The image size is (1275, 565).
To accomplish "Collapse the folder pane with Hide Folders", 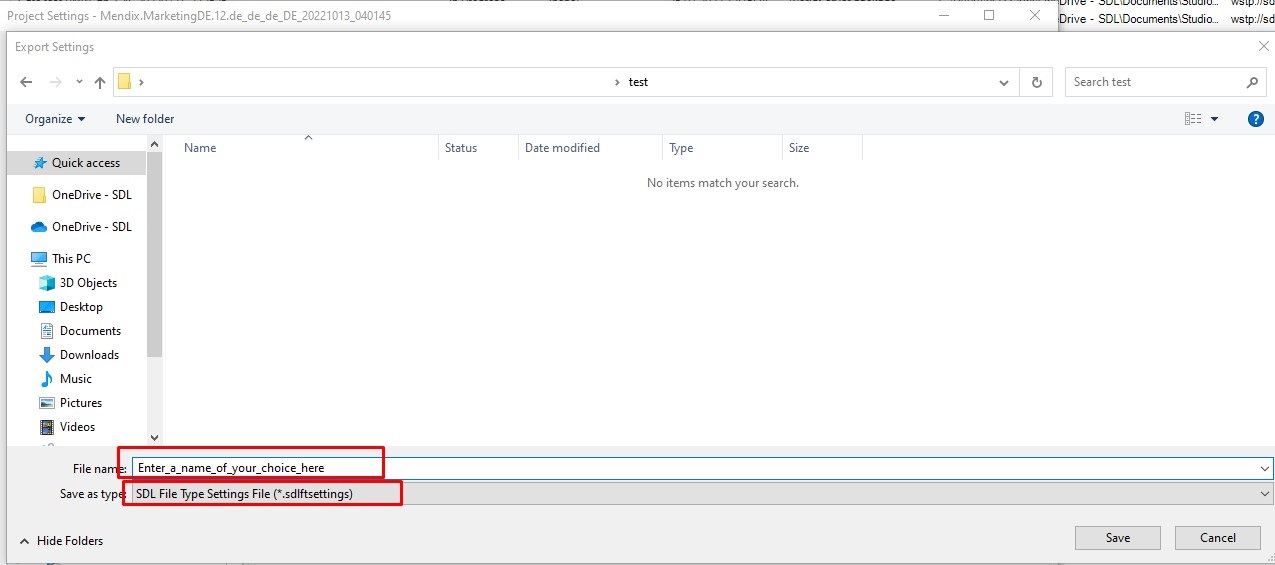I will coord(61,541).
